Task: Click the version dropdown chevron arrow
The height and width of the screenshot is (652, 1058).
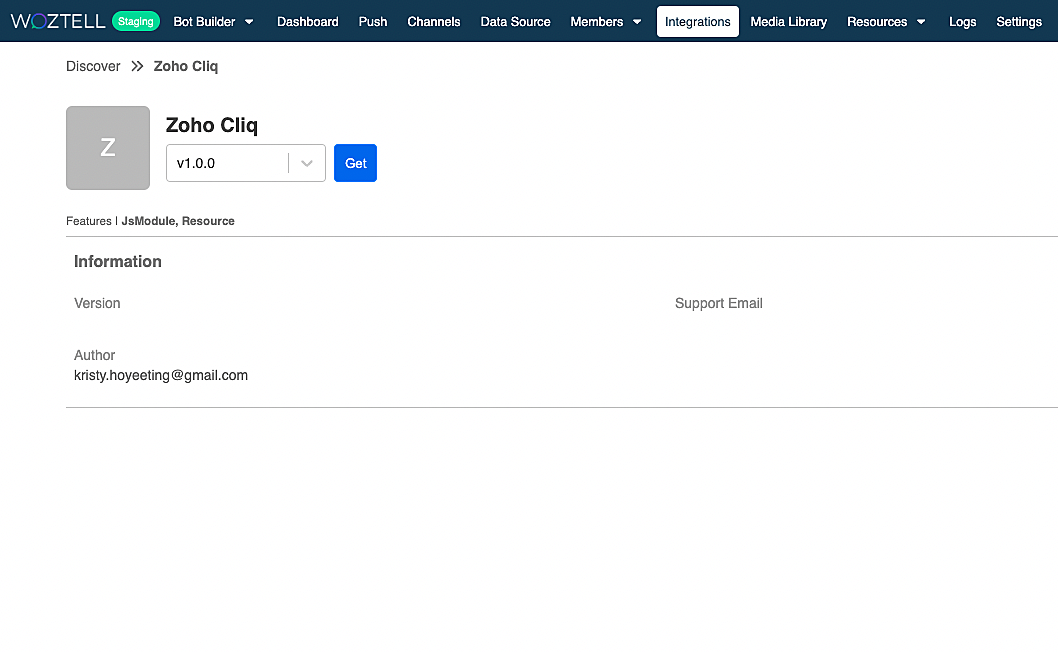Action: (307, 163)
